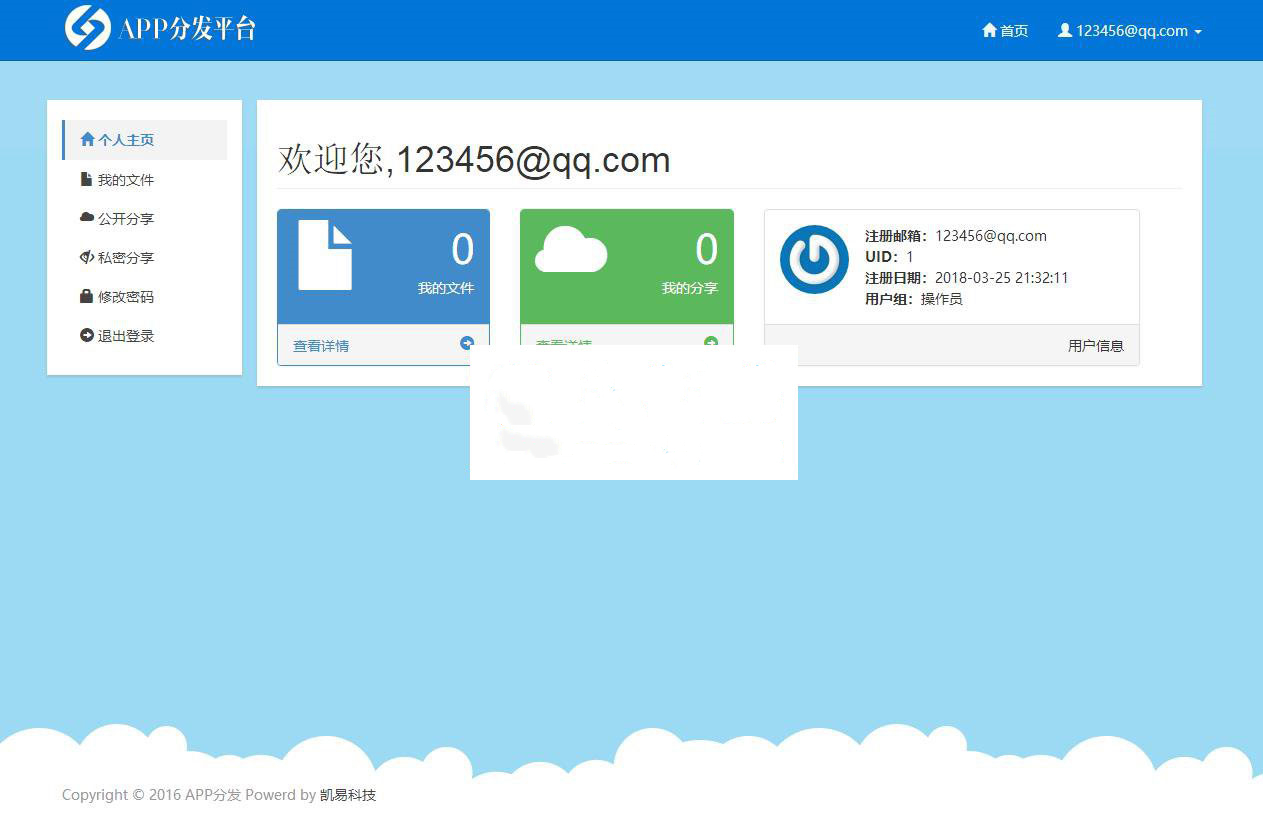Click the file icon next to 我的文件
The height and width of the screenshot is (824, 1263).
[x=86, y=180]
